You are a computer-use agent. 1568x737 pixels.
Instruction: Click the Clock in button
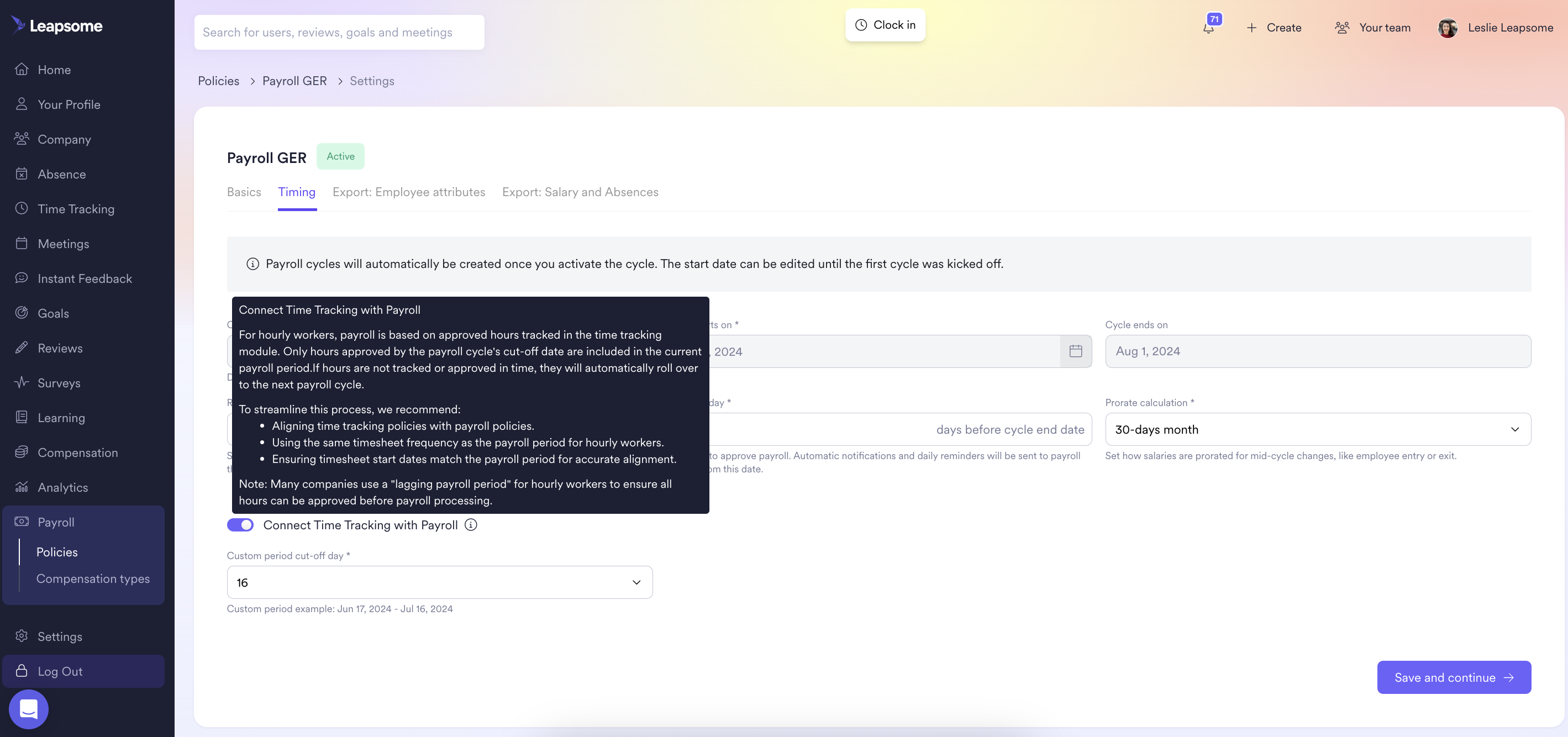click(885, 25)
